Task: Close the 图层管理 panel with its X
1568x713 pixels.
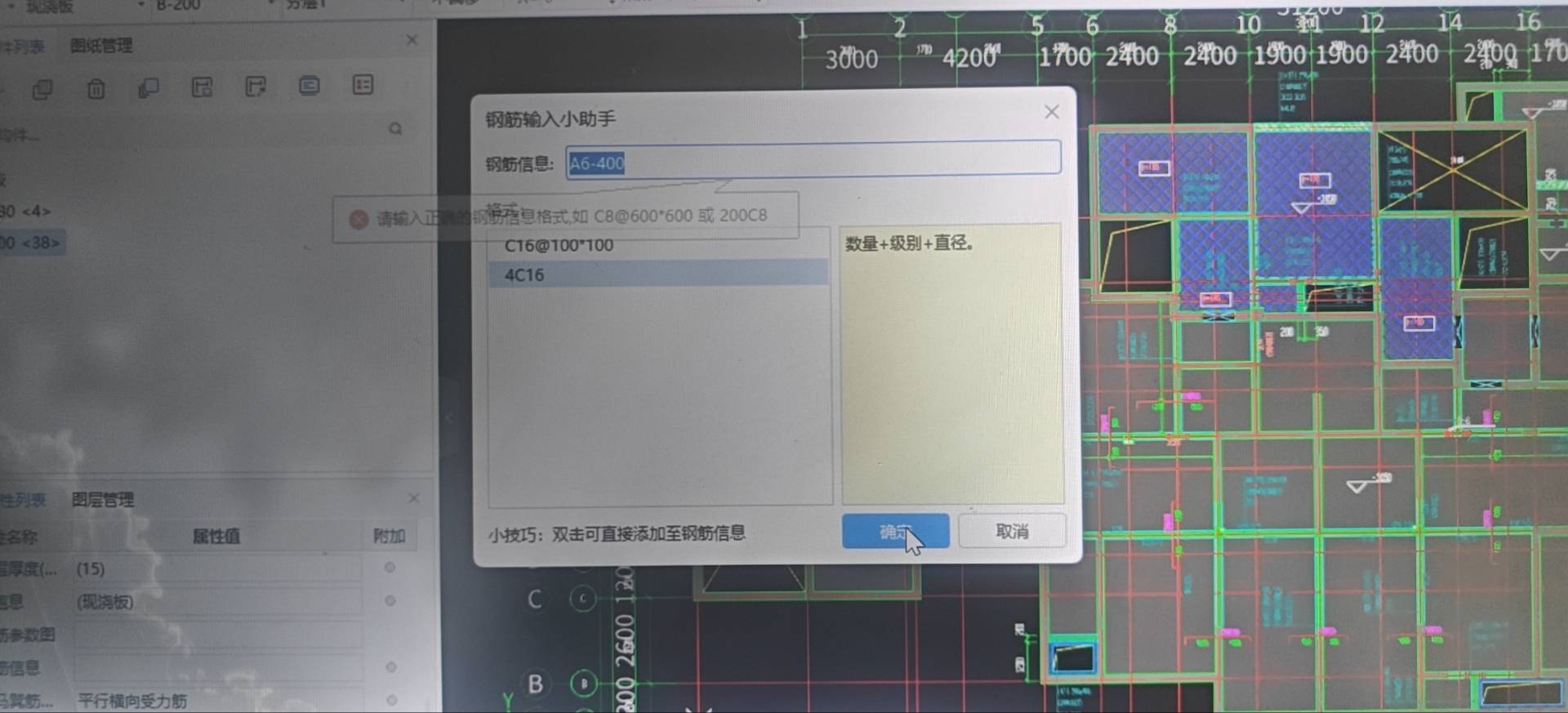Action: tap(414, 497)
